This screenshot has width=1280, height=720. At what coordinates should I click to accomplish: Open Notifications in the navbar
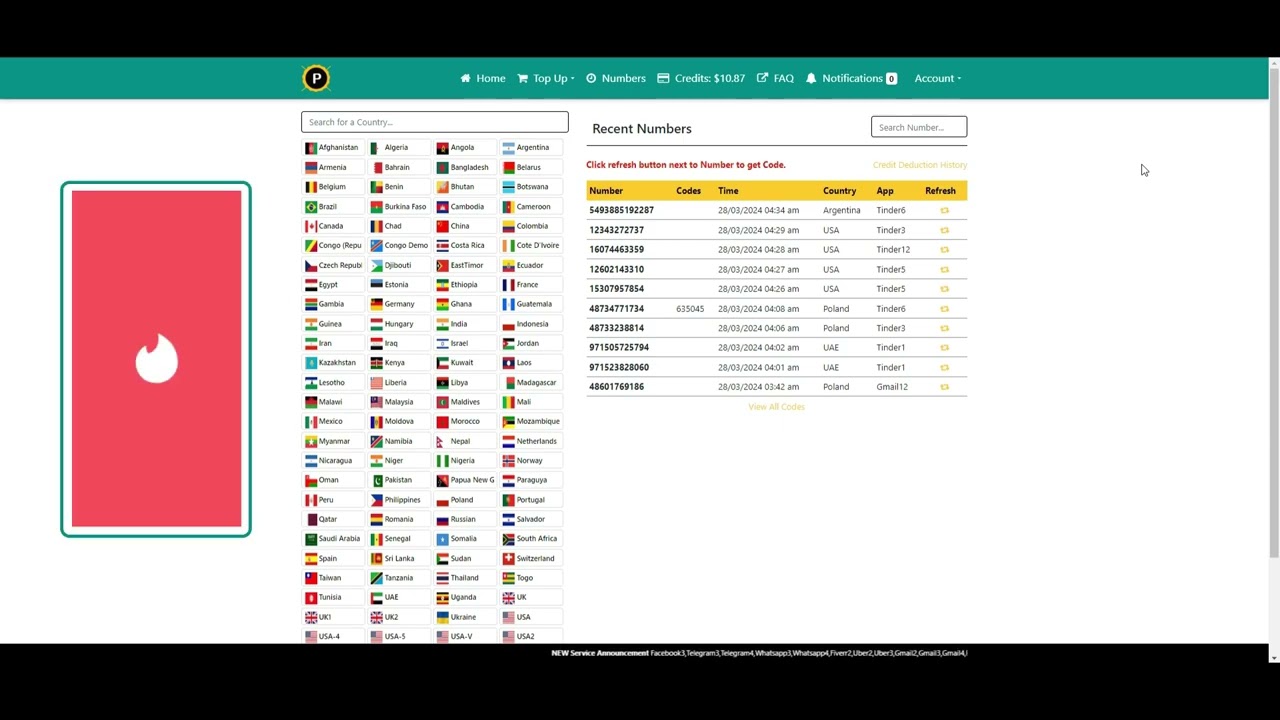click(851, 78)
